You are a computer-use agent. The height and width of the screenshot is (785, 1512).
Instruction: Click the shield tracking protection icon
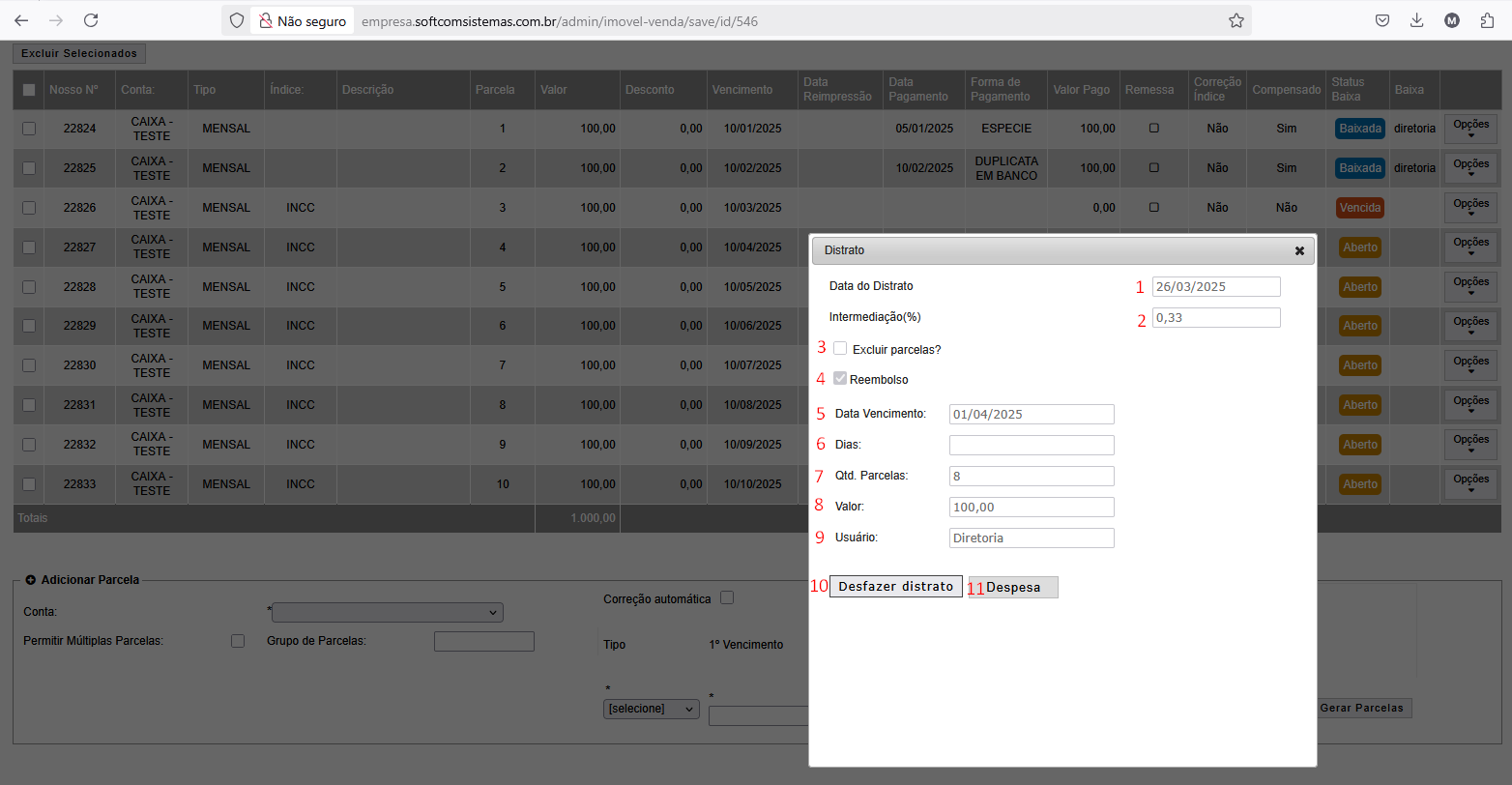237,20
